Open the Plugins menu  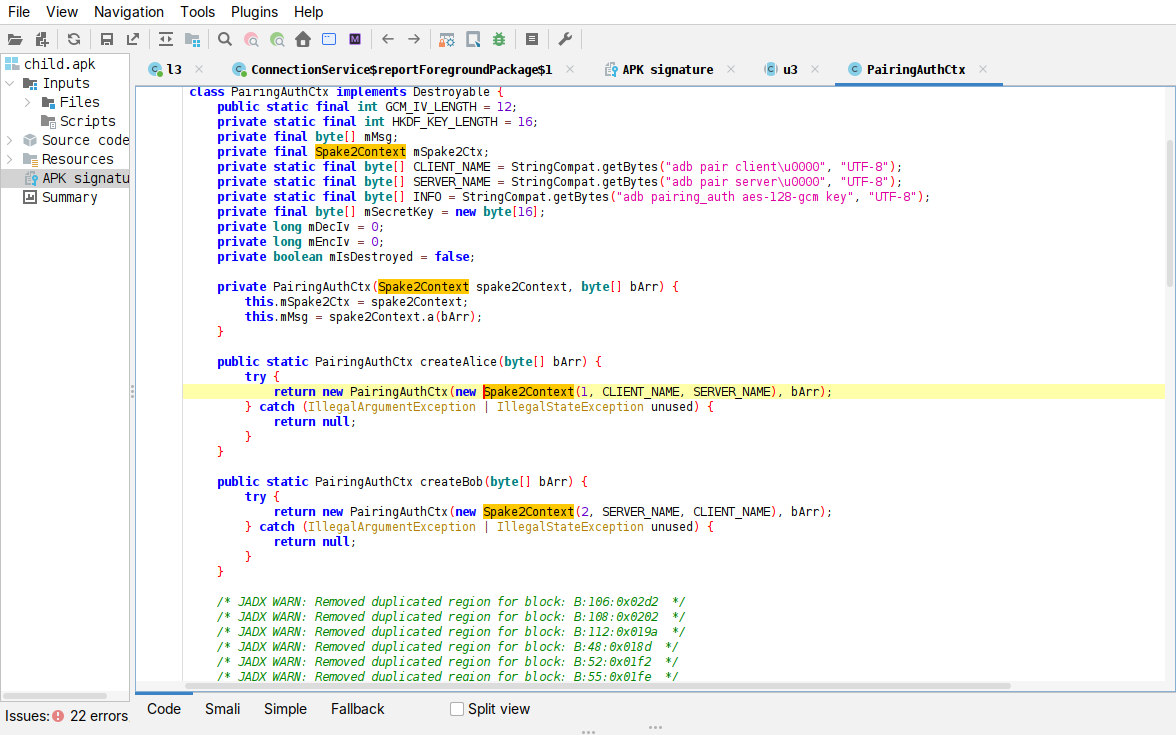tap(254, 12)
